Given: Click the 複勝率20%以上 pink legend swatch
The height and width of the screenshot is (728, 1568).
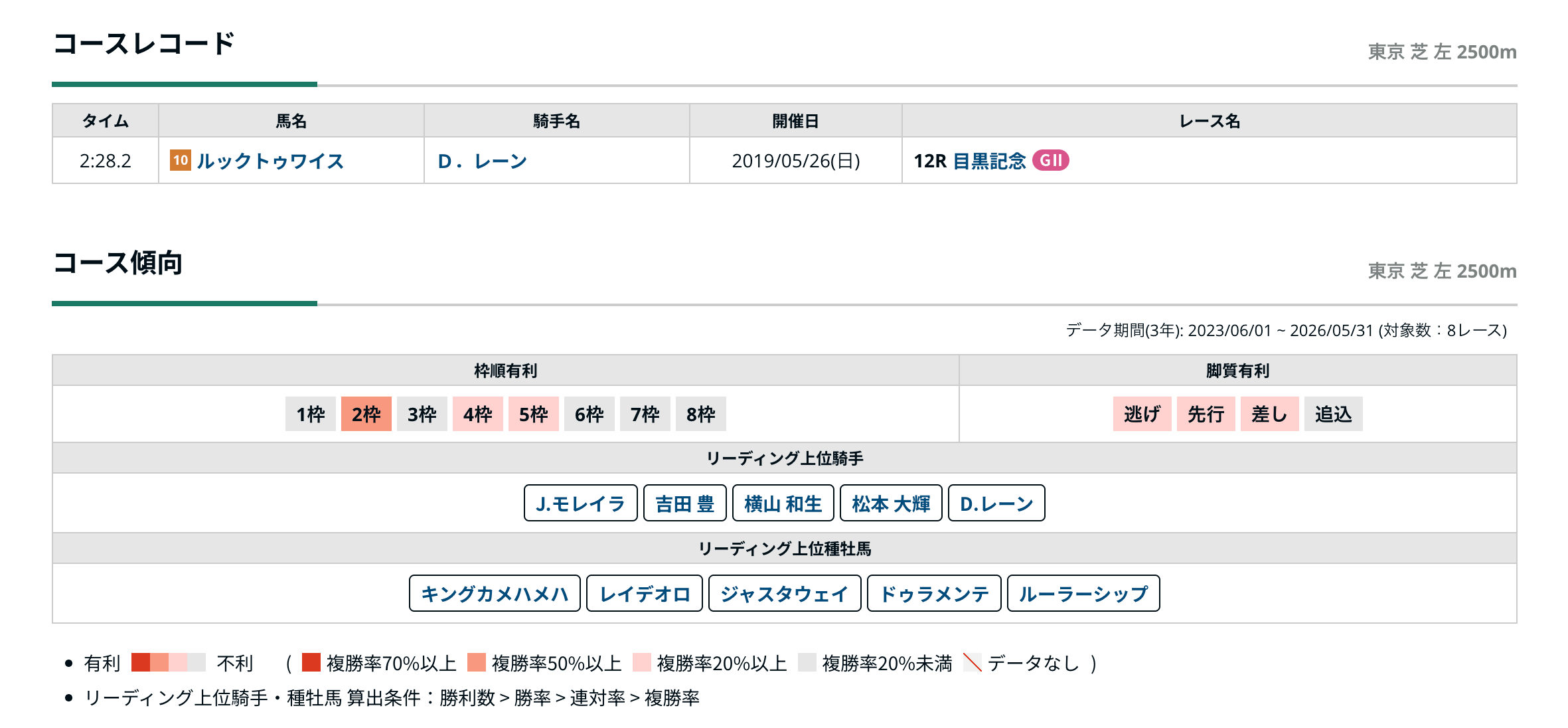Looking at the screenshot, I should [642, 662].
